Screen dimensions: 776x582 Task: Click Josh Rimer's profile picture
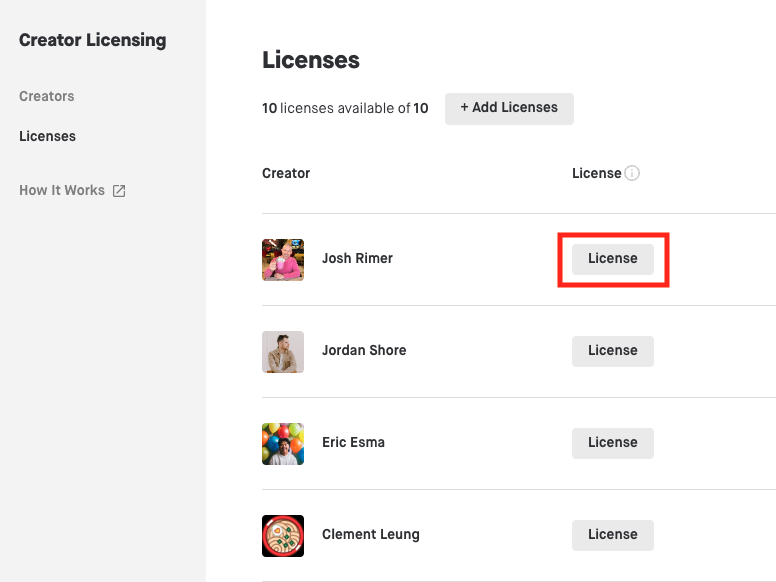pos(283,259)
